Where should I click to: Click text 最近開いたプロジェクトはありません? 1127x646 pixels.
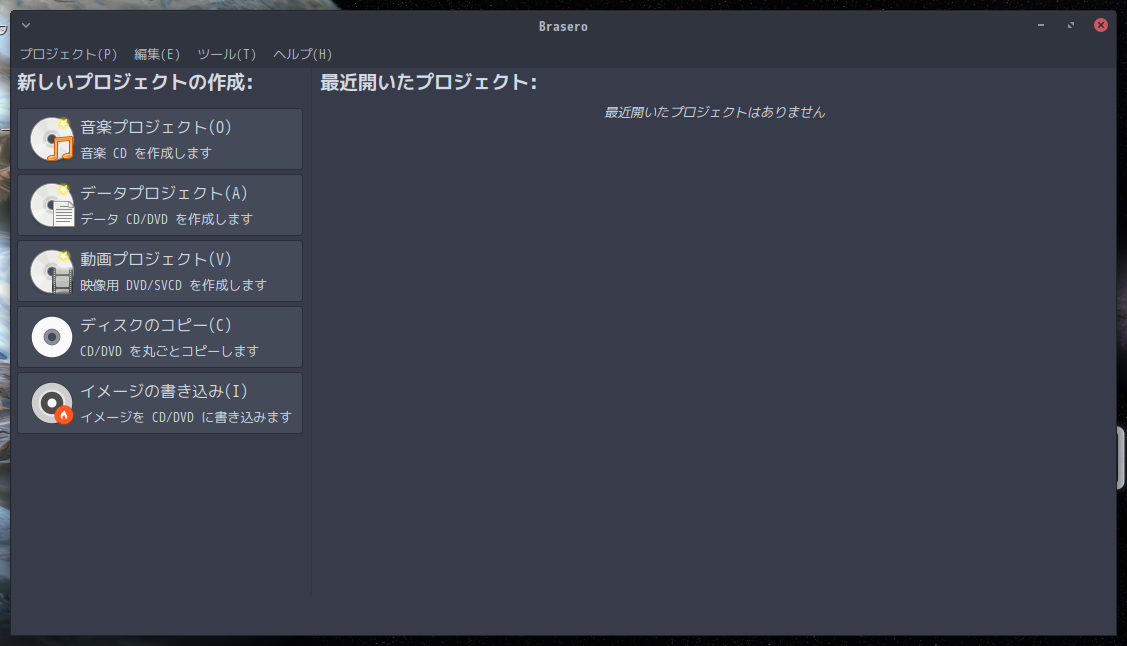pyautogui.click(x=714, y=112)
